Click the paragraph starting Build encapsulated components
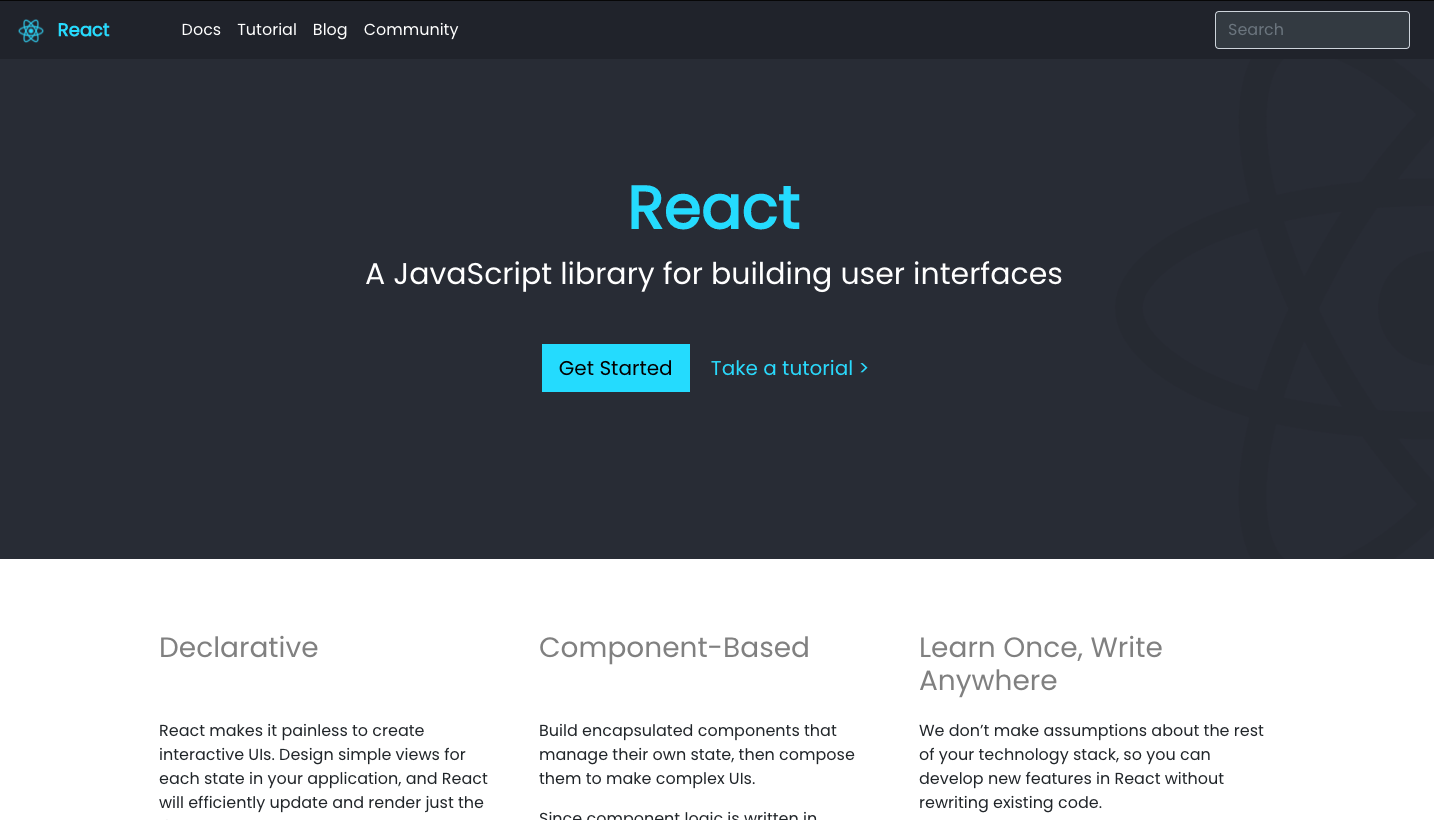1434x820 pixels. tap(697, 755)
